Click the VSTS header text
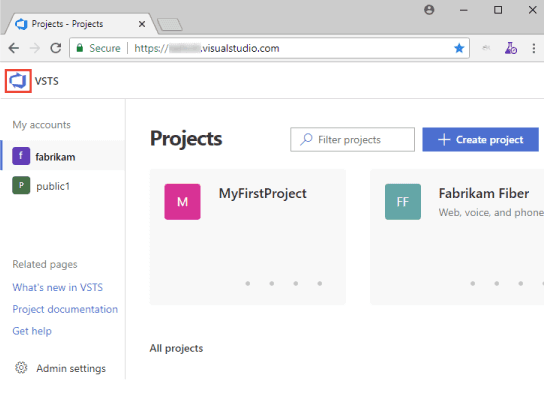Viewport: 544px width, 398px height. pos(46,81)
